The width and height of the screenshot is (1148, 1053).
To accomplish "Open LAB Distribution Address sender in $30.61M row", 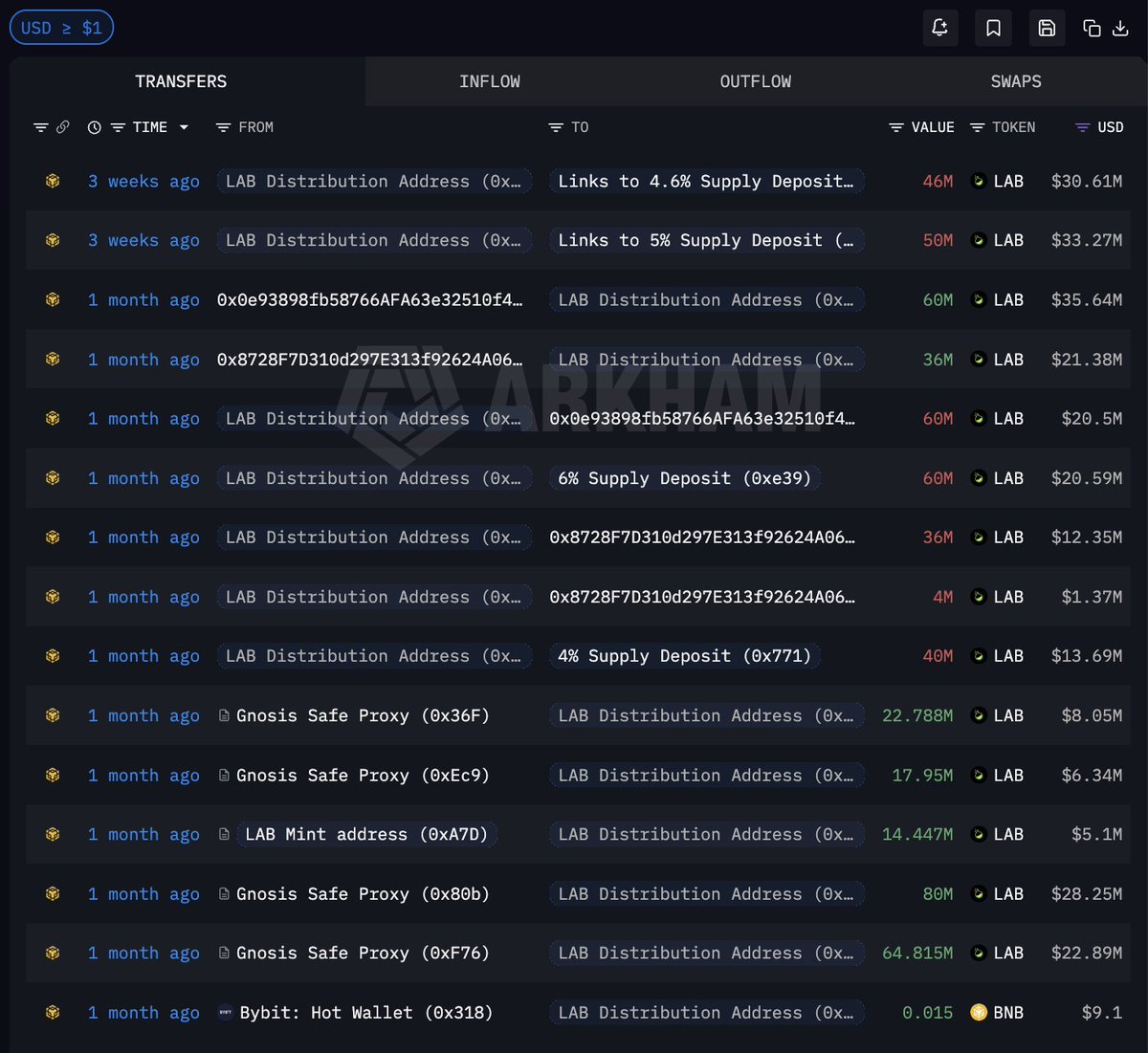I will pos(373,181).
